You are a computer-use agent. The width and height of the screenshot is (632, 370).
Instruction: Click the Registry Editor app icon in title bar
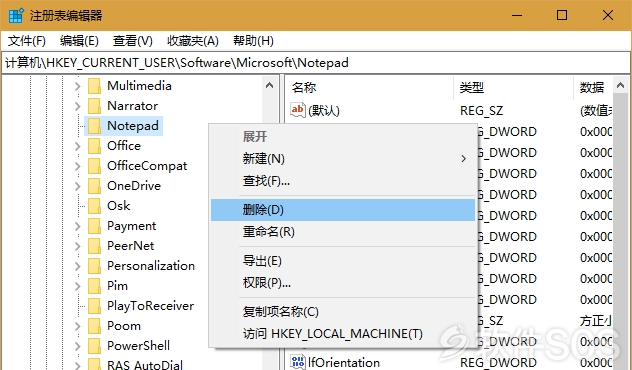tap(16, 15)
